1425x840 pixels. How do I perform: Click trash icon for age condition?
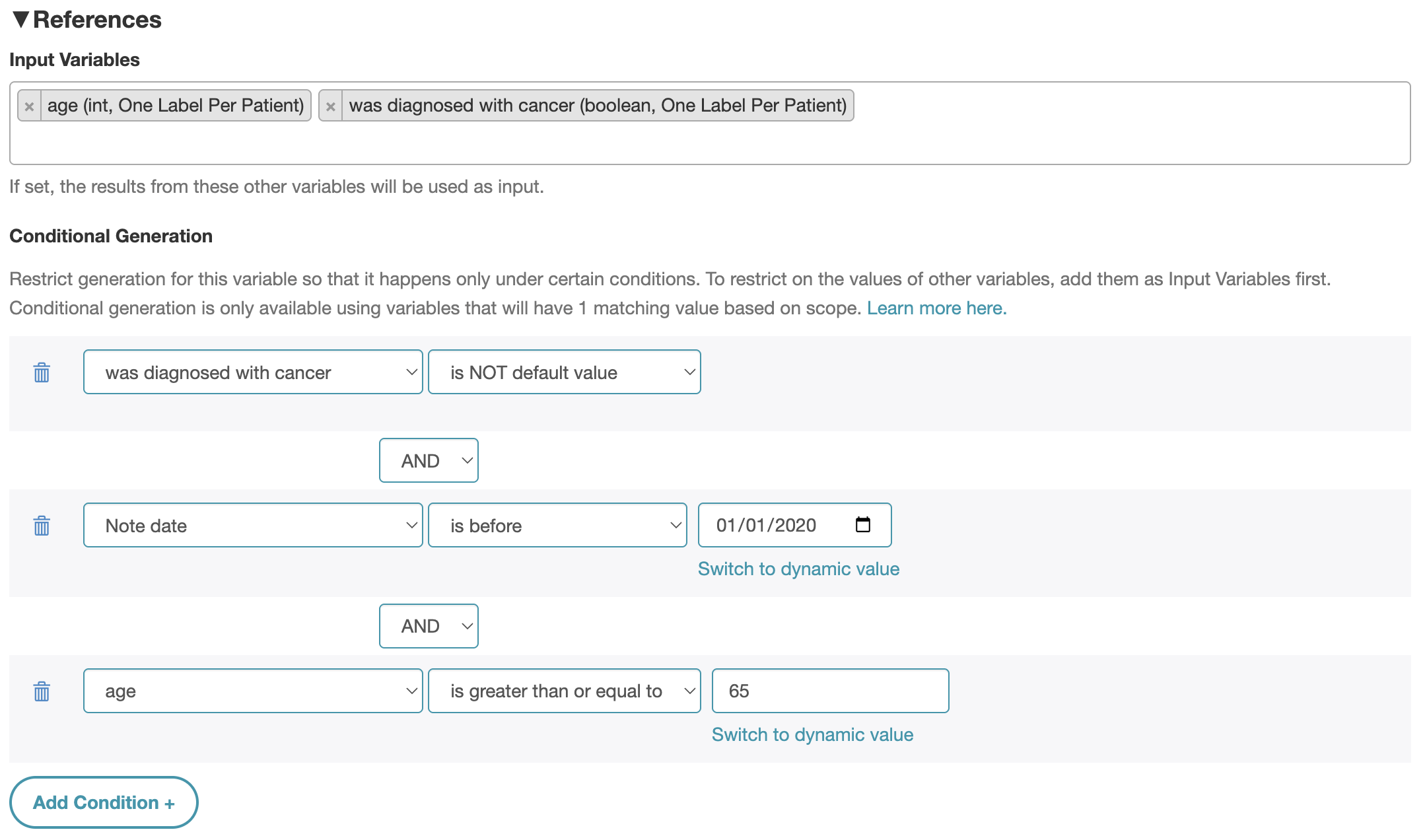click(x=42, y=691)
